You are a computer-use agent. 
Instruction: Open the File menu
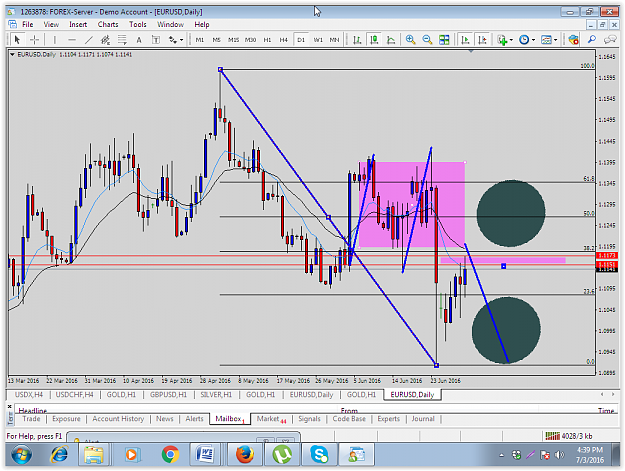pyautogui.click(x=28, y=24)
